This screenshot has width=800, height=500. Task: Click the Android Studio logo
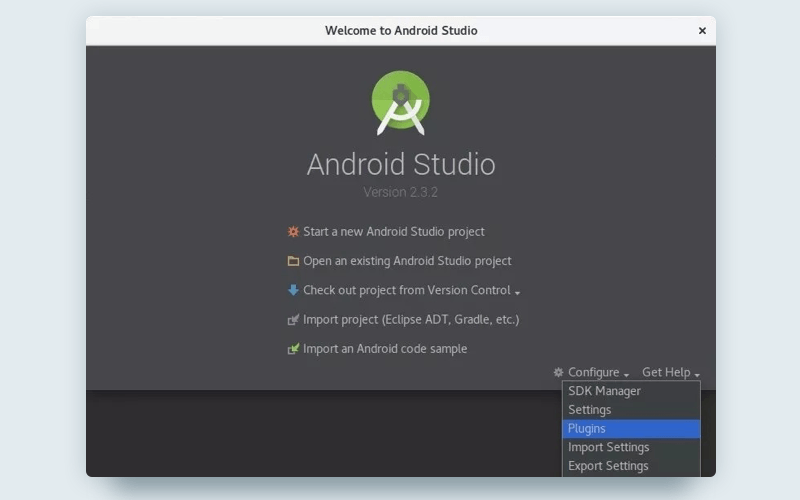point(401,103)
